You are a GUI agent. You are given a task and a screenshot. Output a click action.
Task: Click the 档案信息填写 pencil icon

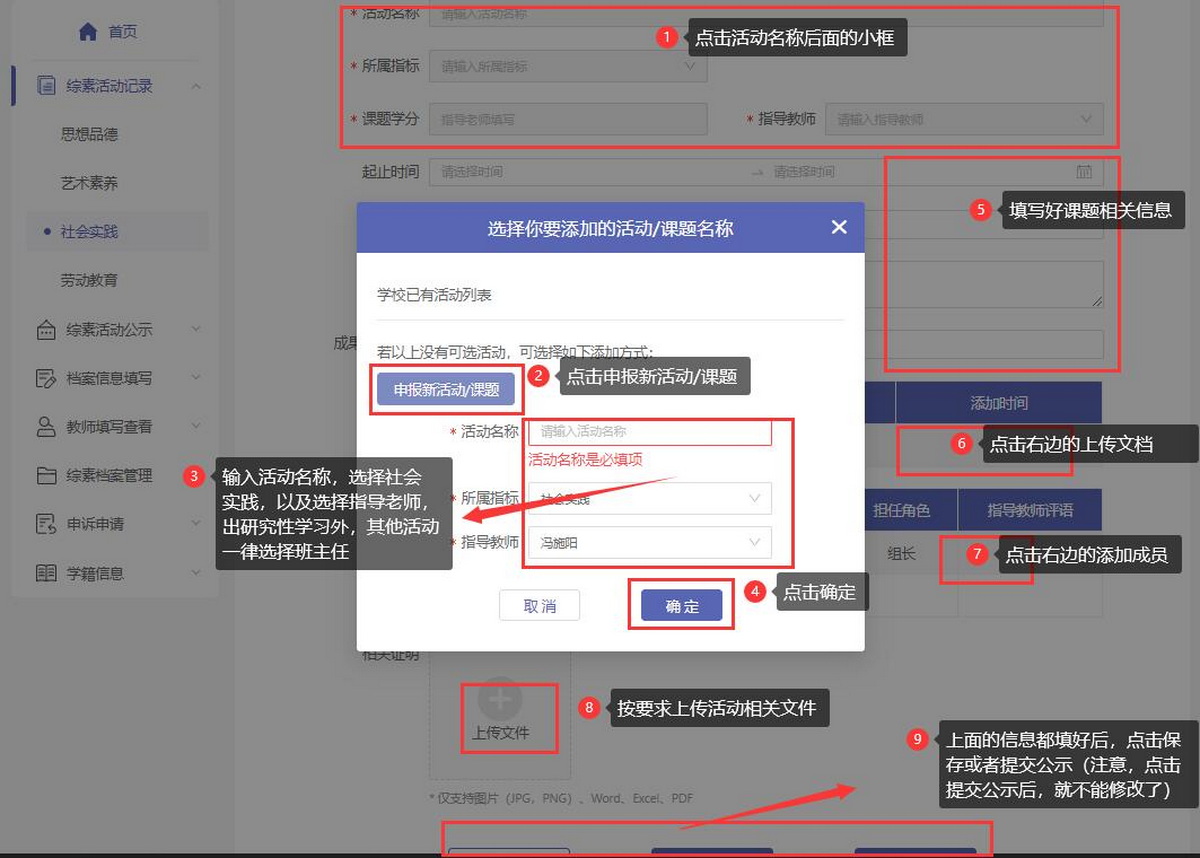46,378
